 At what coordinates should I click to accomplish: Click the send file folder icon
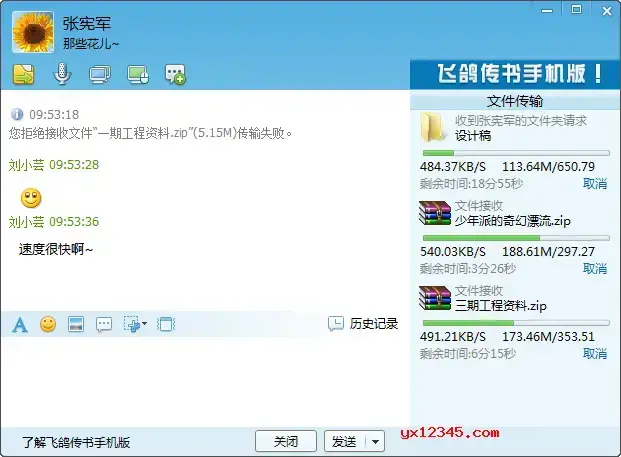pyautogui.click(x=24, y=74)
